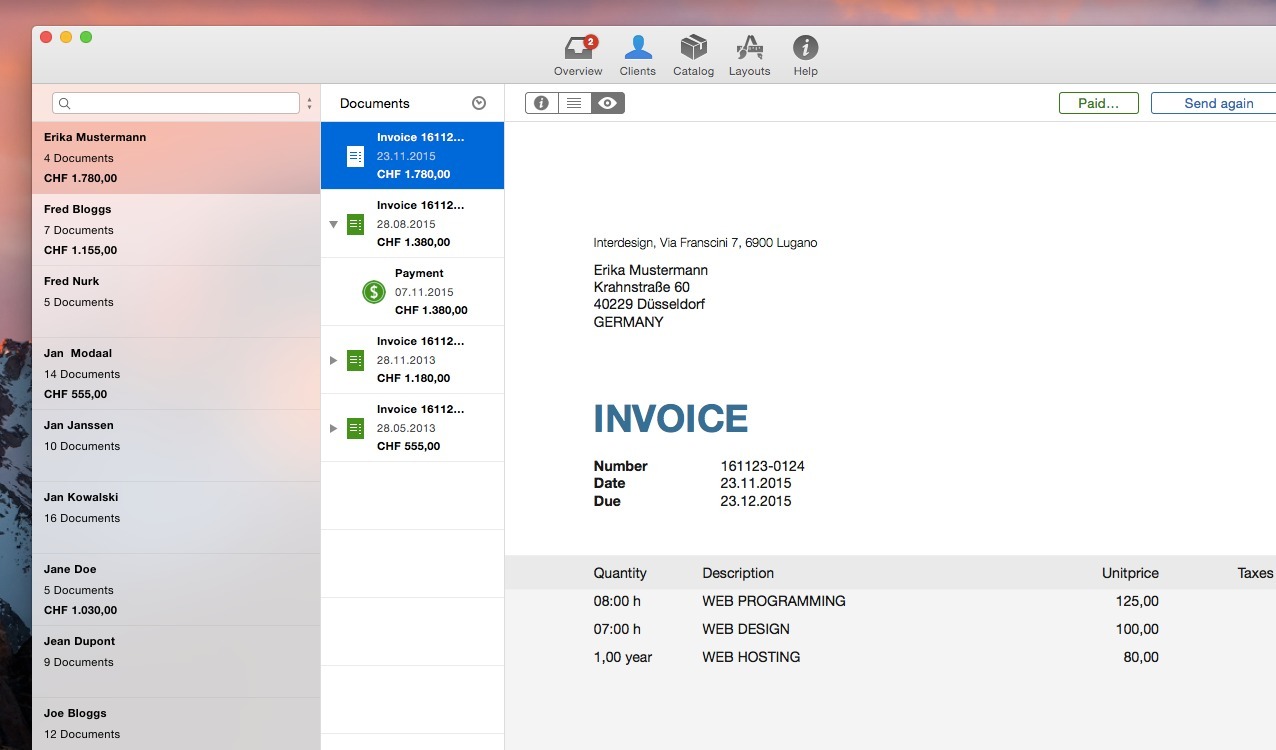Click the clock icon beside Documents

click(479, 103)
